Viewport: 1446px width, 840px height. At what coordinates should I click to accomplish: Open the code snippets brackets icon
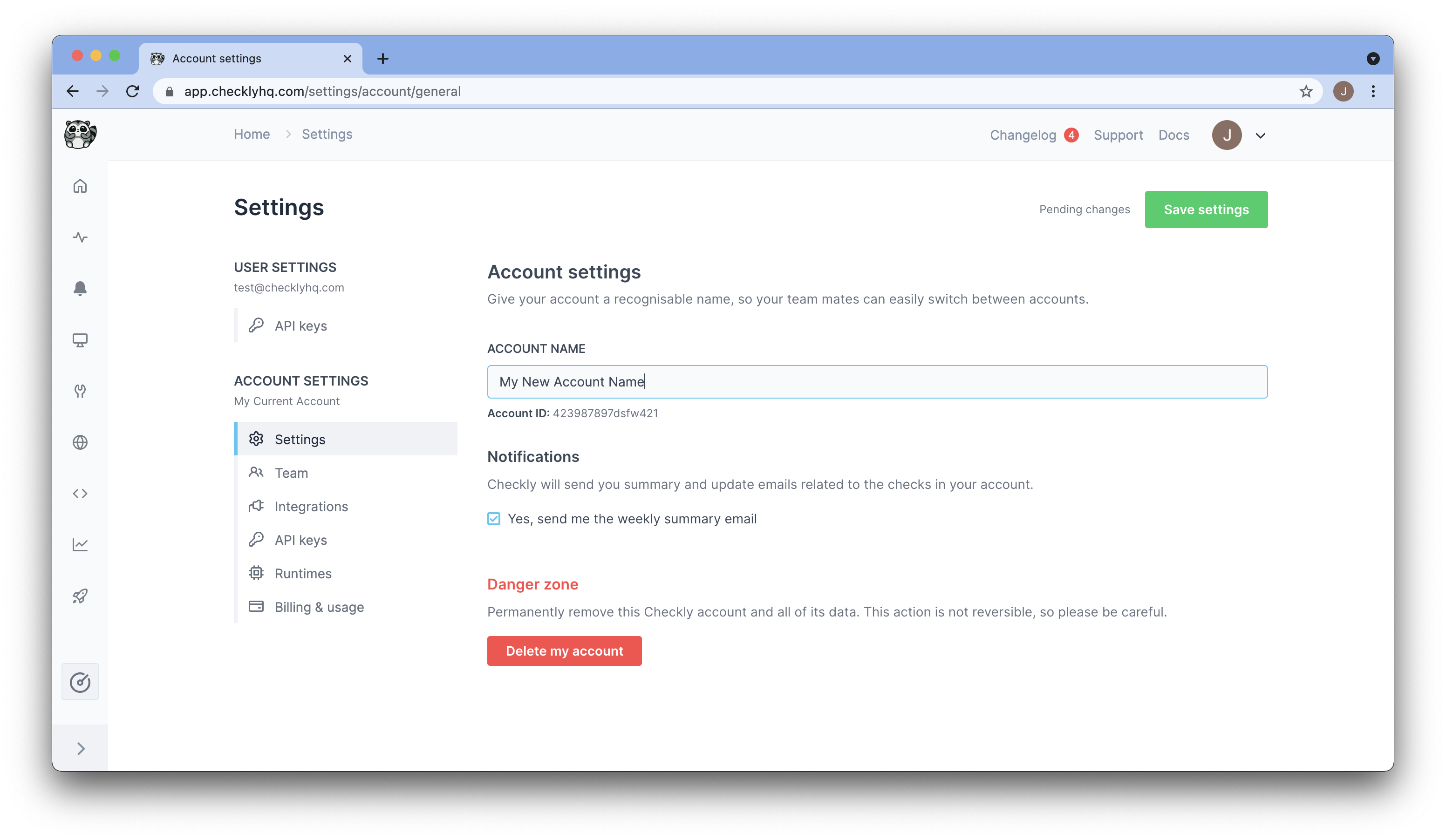pos(80,494)
